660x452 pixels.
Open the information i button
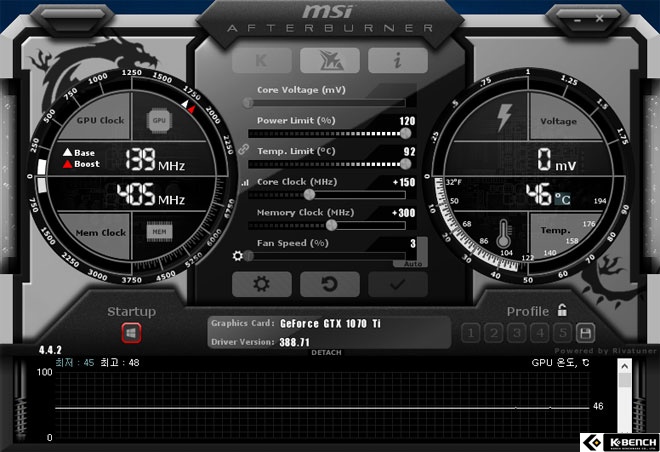398,60
